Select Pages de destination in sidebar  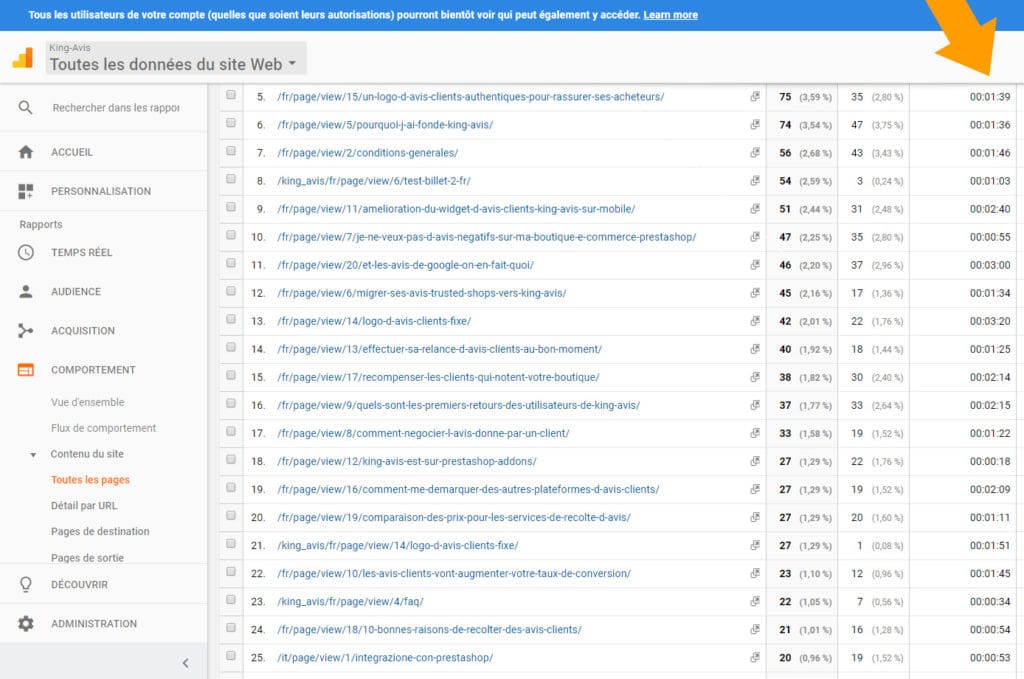point(100,531)
